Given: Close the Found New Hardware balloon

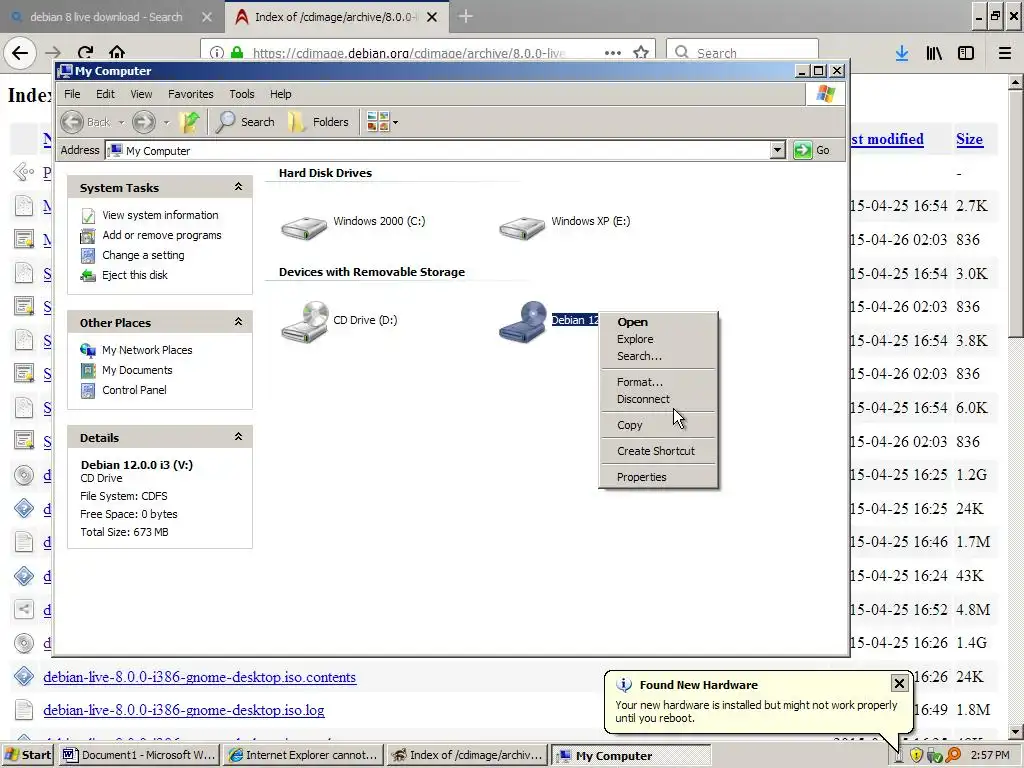Looking at the screenshot, I should 899,683.
